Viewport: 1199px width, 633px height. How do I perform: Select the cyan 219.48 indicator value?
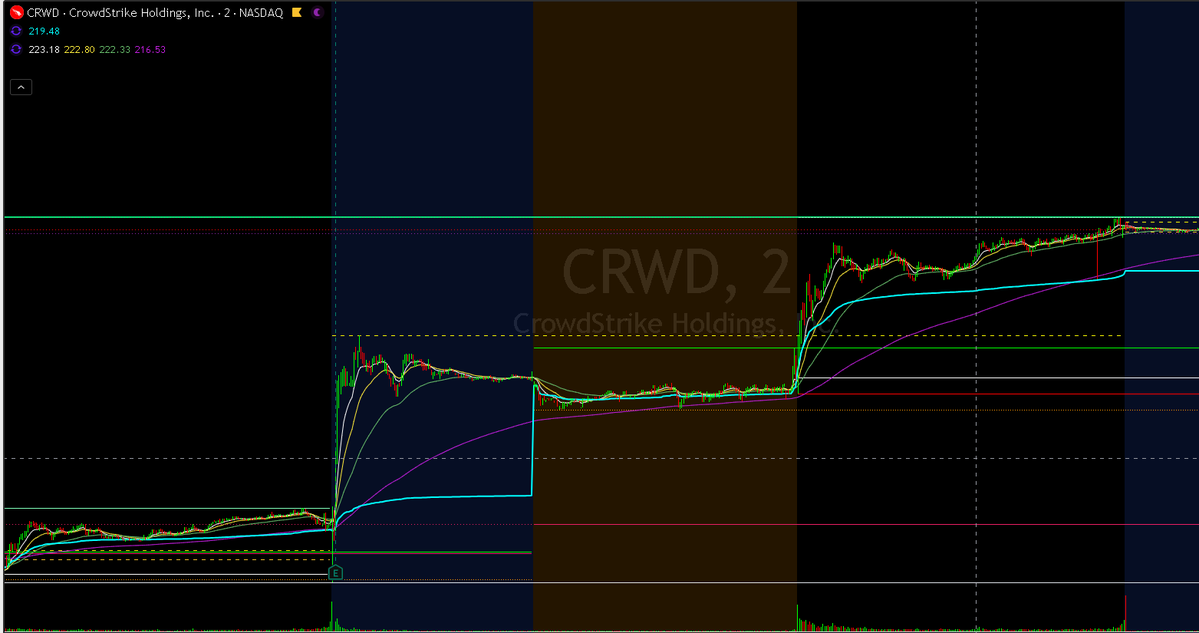point(44,31)
